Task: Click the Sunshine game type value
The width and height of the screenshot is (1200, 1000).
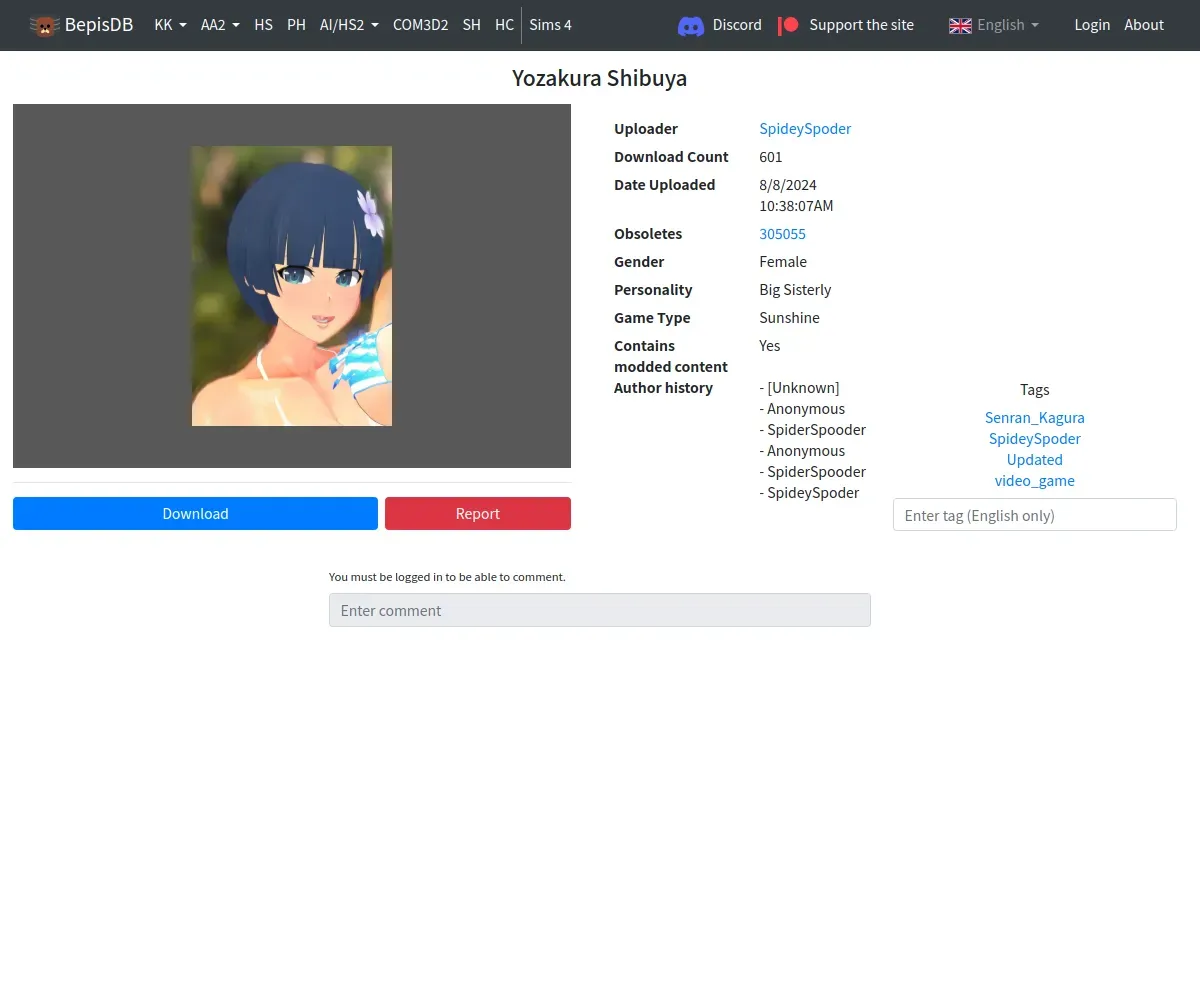Action: pyautogui.click(x=789, y=317)
